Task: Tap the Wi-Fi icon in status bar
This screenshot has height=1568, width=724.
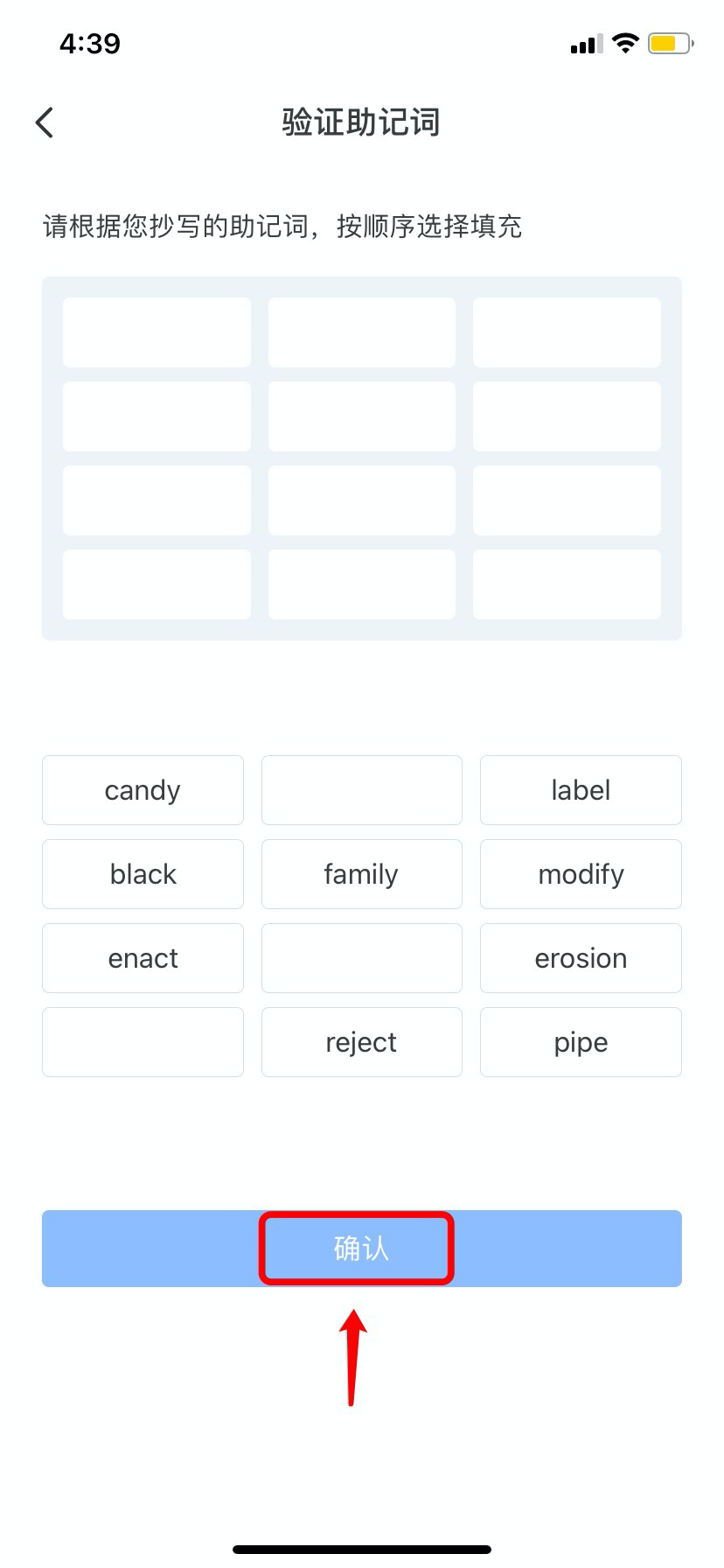Action: click(625, 43)
